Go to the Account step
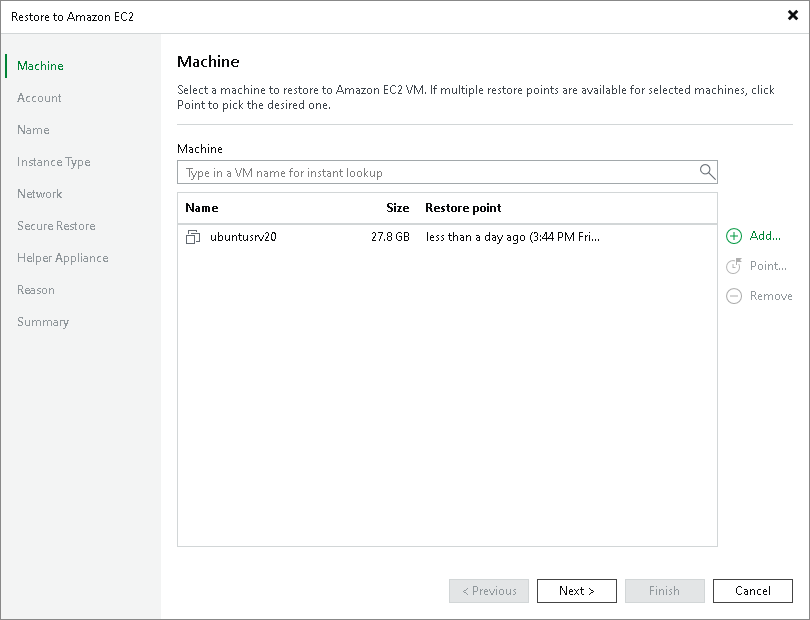 39,98
